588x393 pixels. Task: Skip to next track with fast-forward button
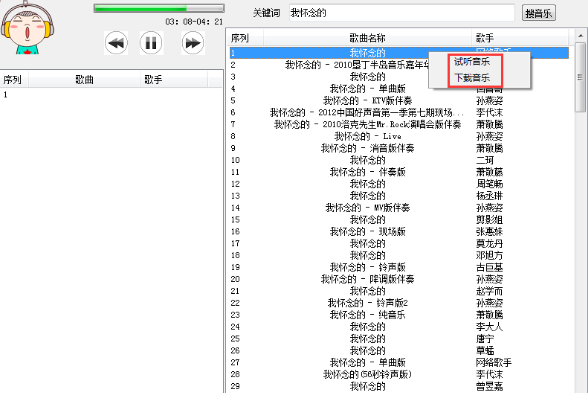(193, 43)
